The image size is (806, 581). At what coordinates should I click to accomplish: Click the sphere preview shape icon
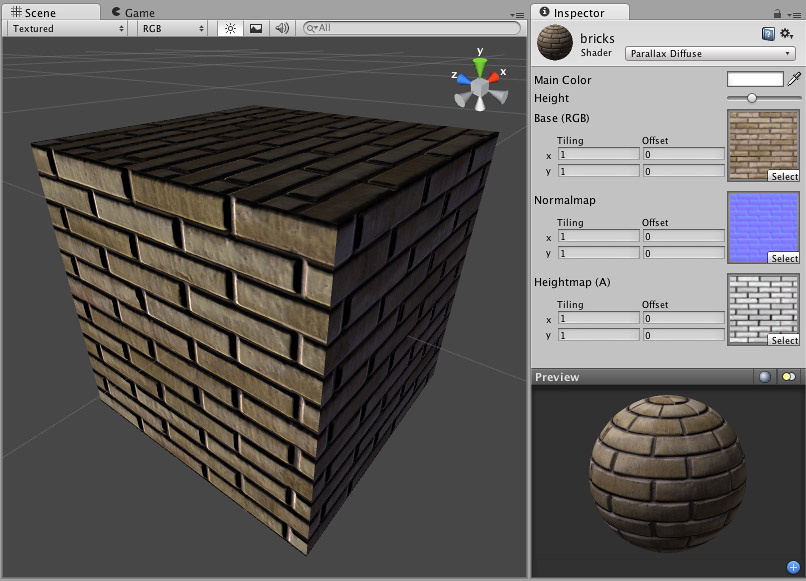(766, 377)
